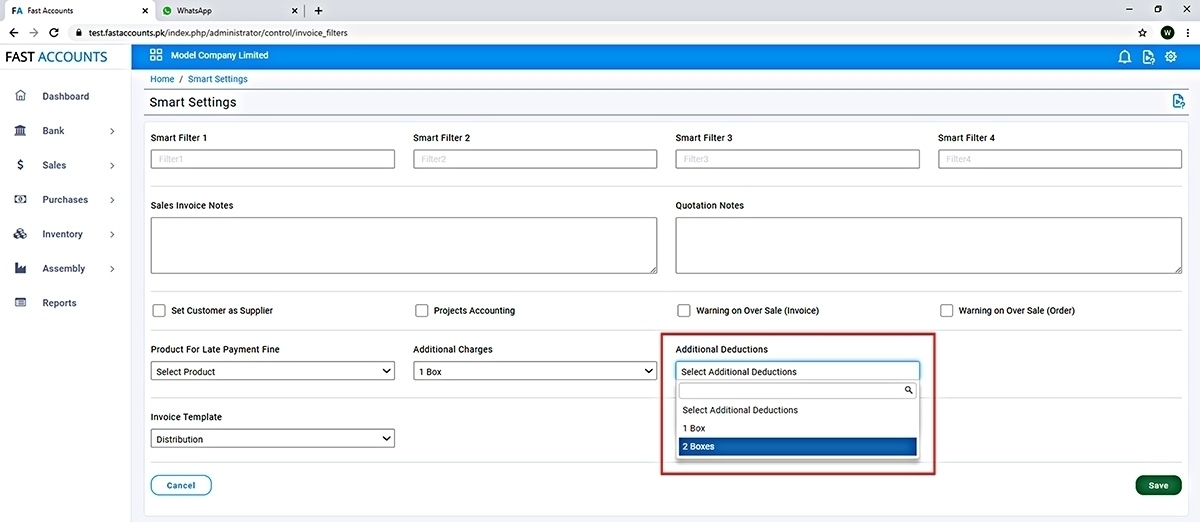The width and height of the screenshot is (1200, 522).
Task: Click Smart Settings breadcrumb link
Action: [x=218, y=79]
